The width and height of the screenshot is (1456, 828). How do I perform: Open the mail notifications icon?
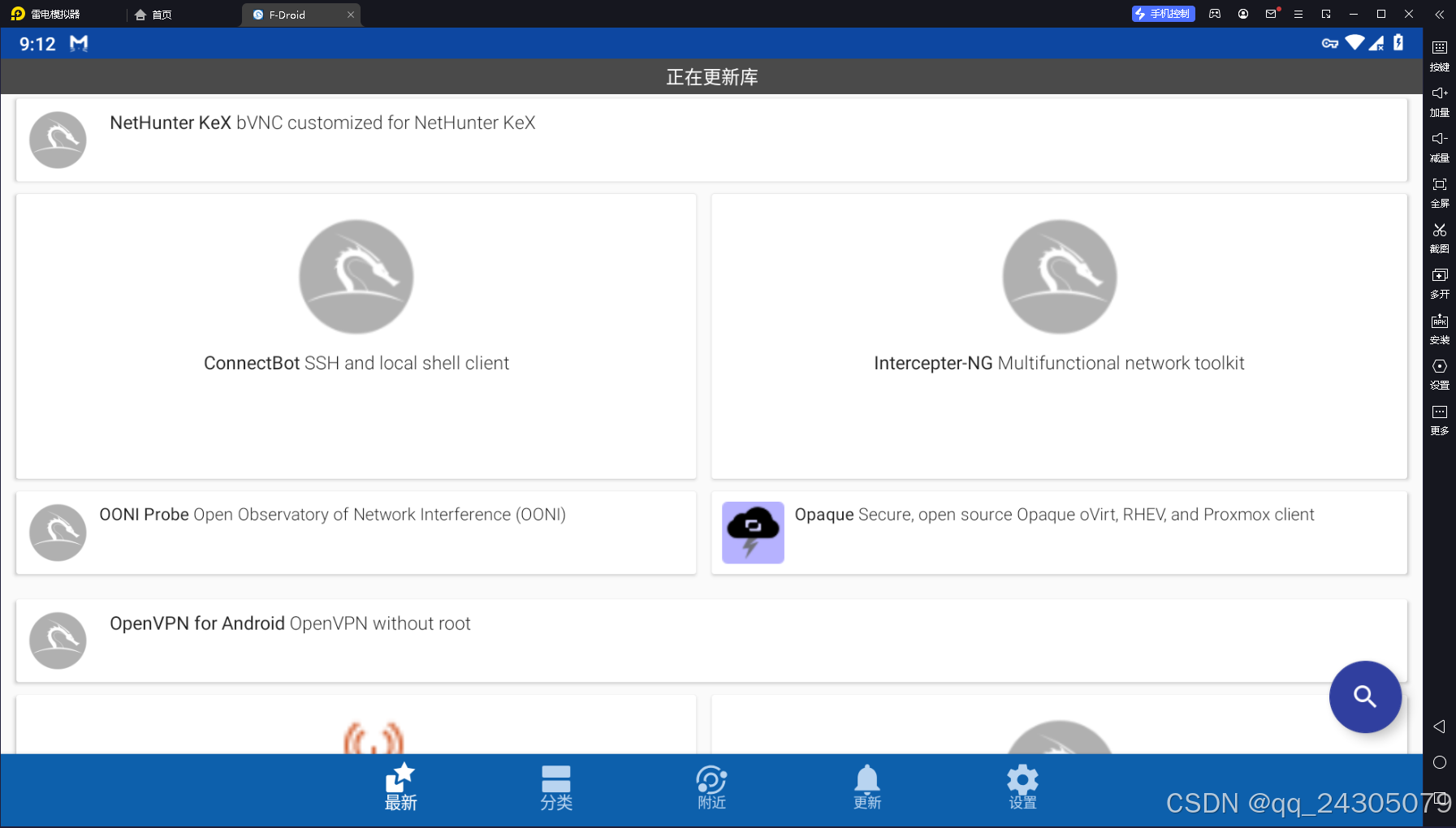point(1271,14)
